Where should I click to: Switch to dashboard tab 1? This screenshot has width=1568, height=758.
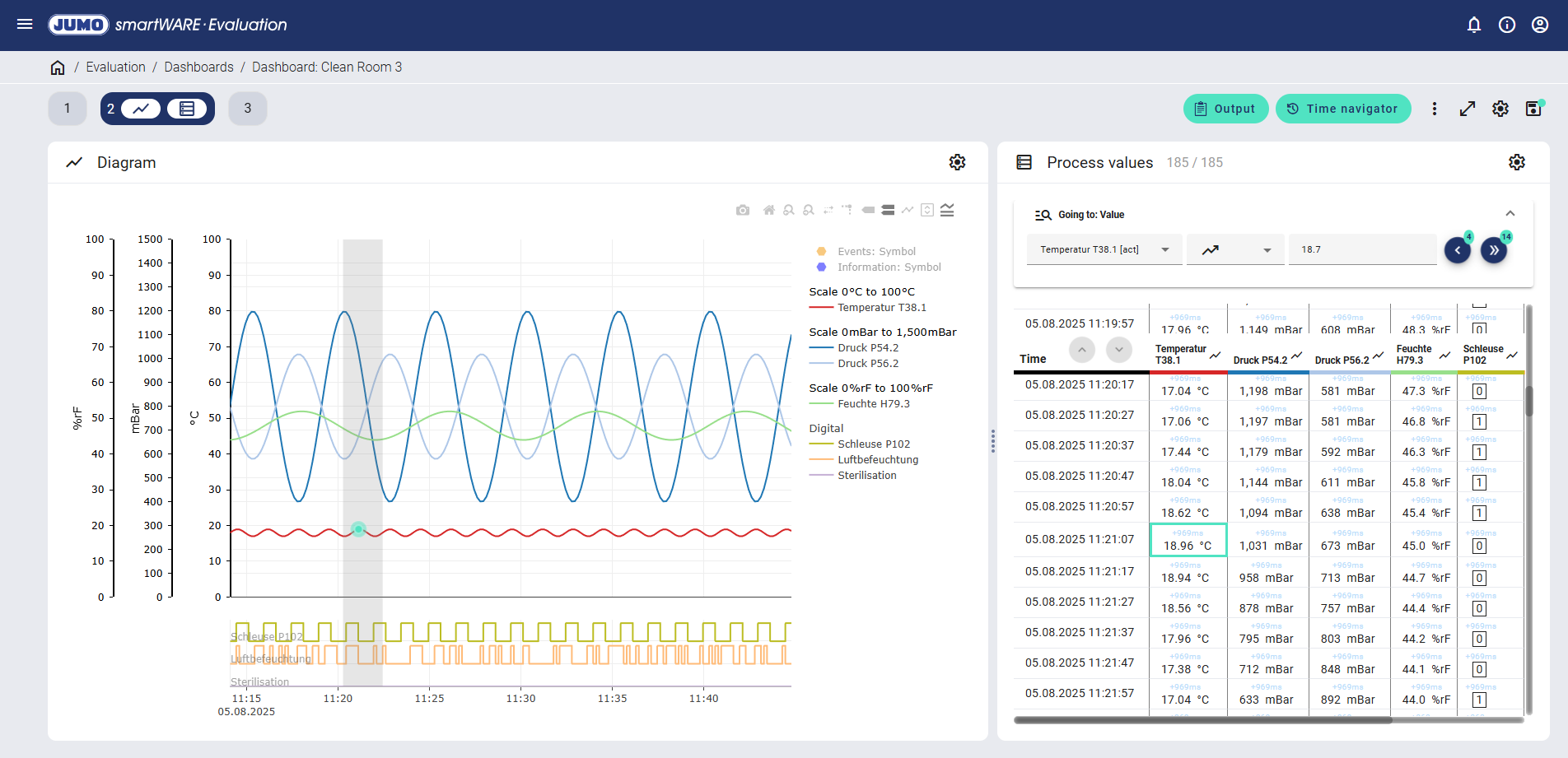click(x=68, y=109)
